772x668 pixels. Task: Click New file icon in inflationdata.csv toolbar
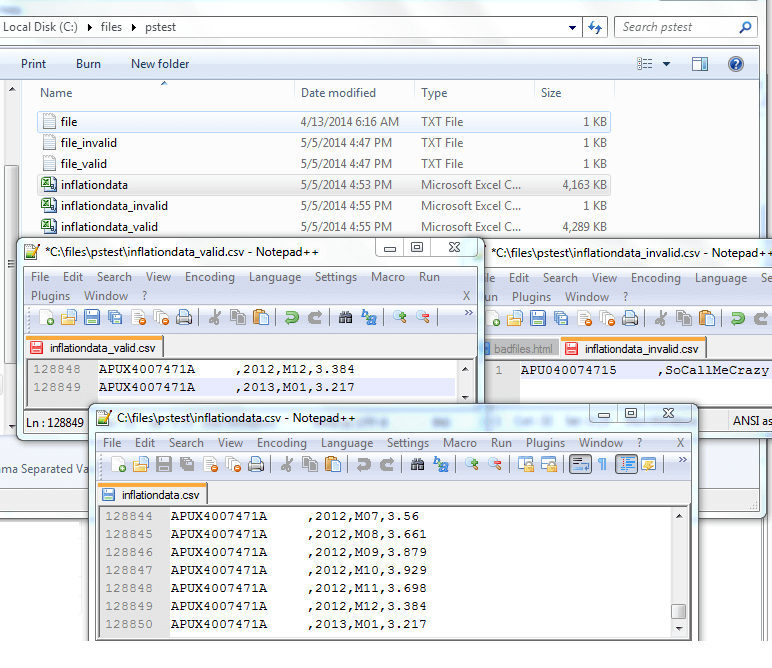coord(119,464)
